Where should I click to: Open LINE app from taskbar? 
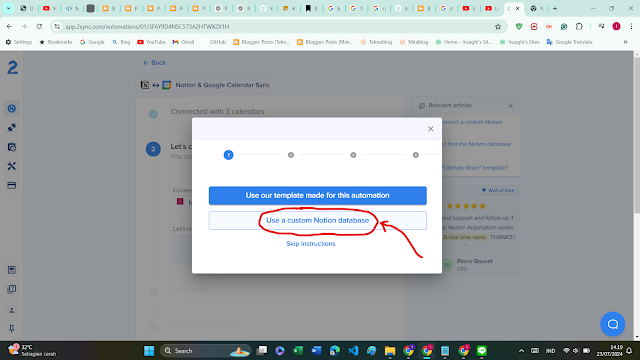482,351
